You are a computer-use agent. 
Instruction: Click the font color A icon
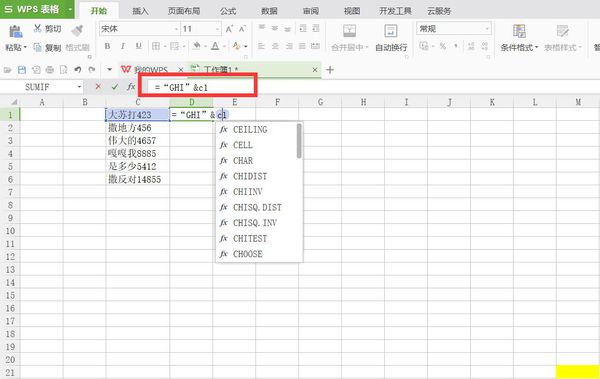[x=215, y=46]
